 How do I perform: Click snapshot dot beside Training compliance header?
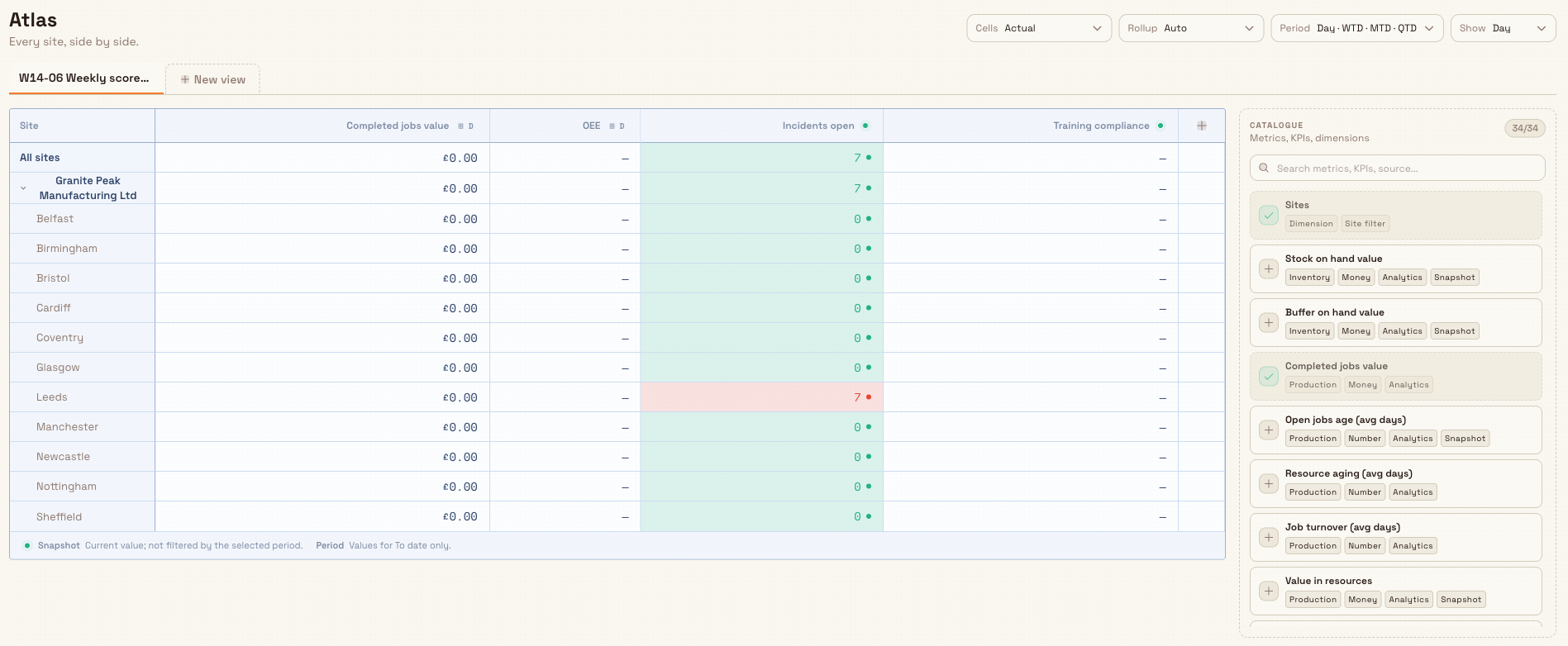click(1161, 126)
